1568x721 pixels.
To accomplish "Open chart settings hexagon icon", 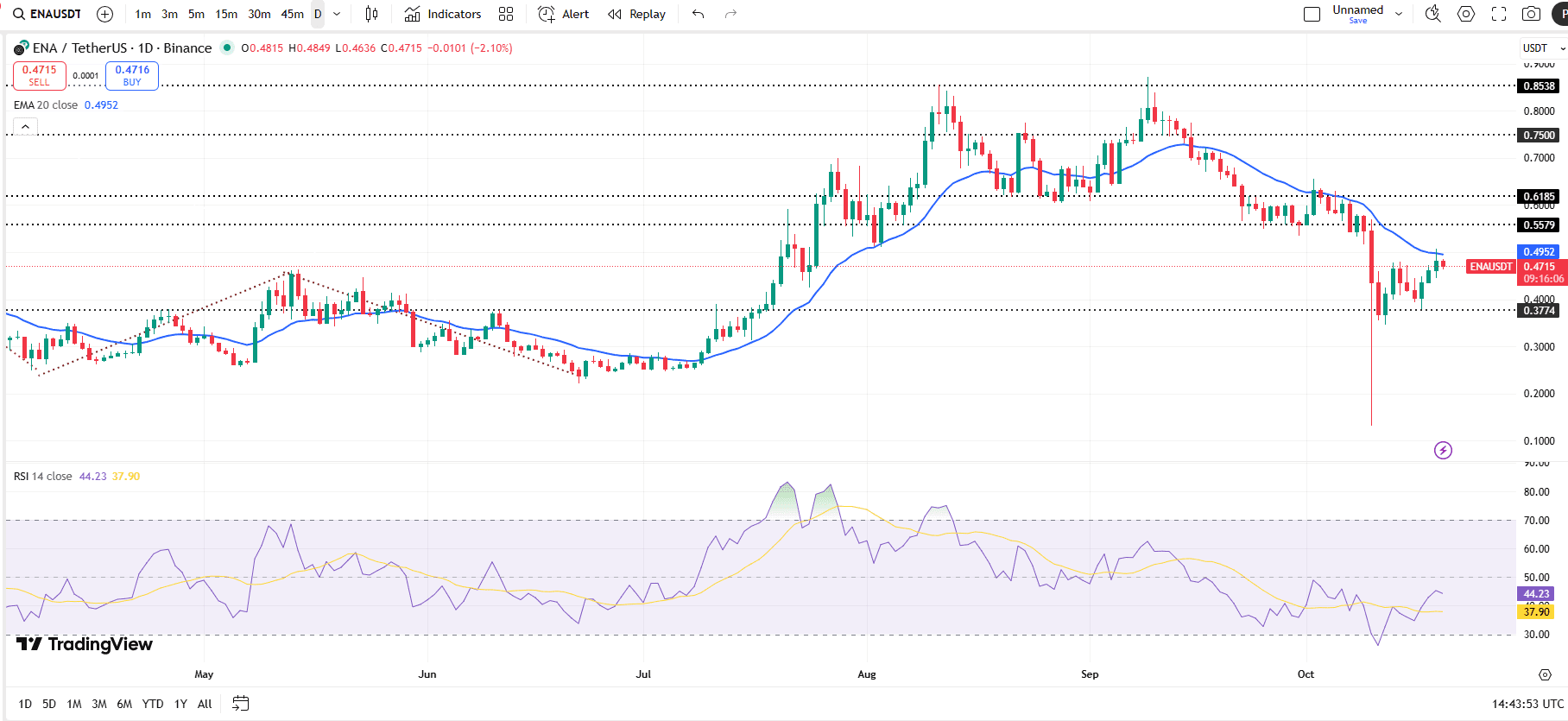I will coord(1466,14).
